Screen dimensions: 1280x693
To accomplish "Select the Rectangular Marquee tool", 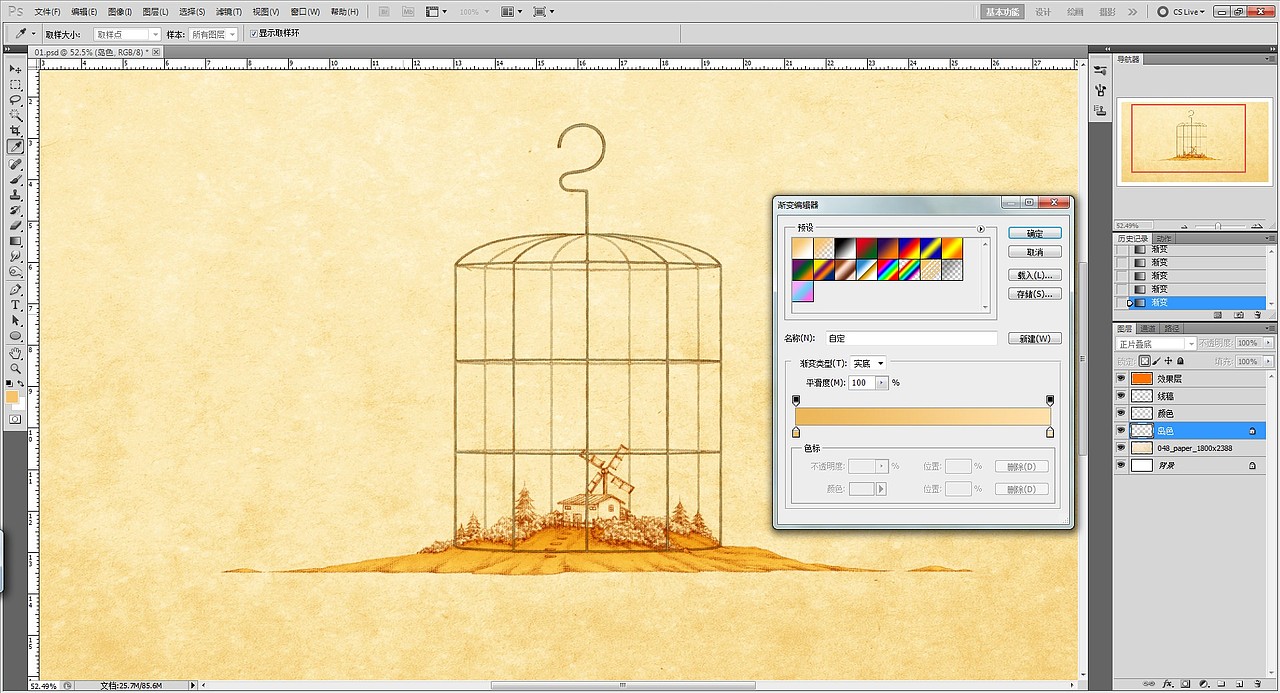I will (x=15, y=85).
